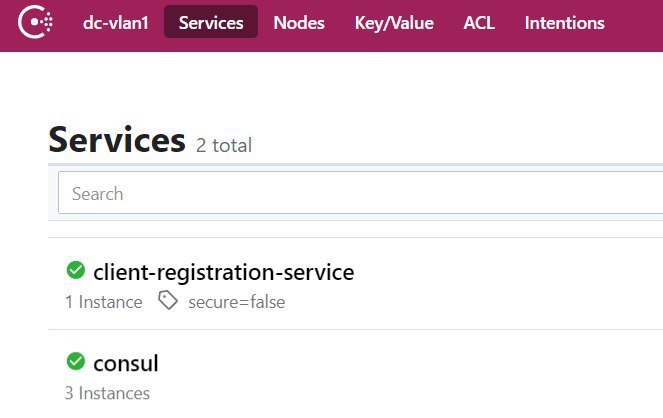This screenshot has height=418, width=663.
Task: Click the Services page heading
Action: coord(117,139)
